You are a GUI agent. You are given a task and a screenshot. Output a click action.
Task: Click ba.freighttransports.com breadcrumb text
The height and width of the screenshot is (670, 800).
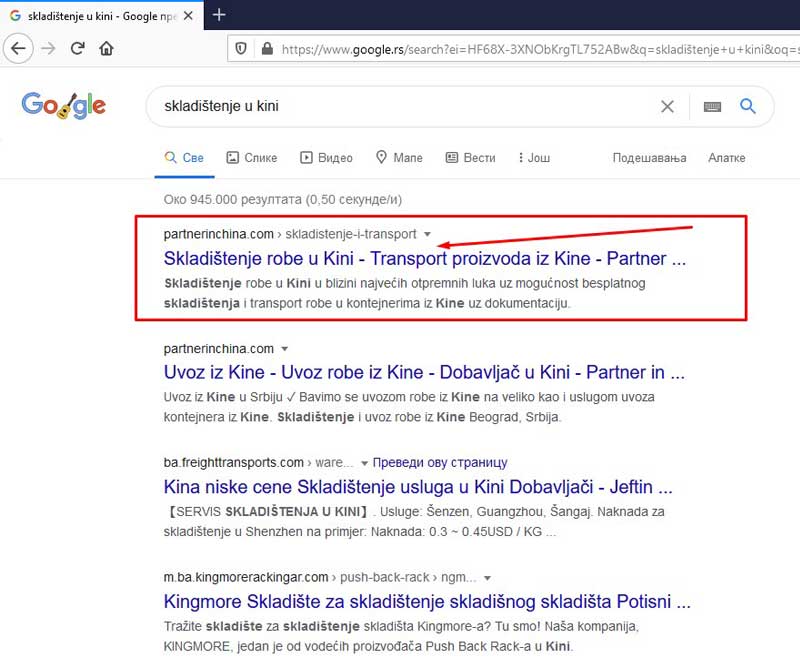(258, 463)
